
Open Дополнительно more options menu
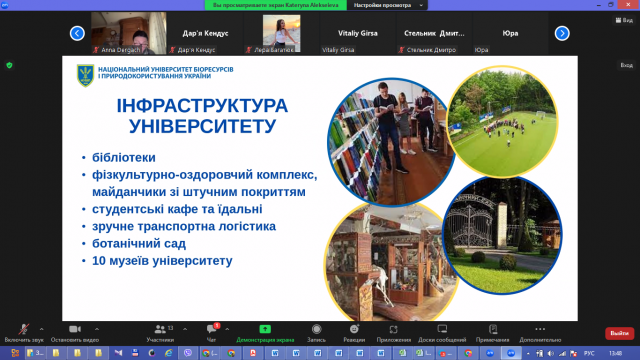pyautogui.click(x=540, y=333)
